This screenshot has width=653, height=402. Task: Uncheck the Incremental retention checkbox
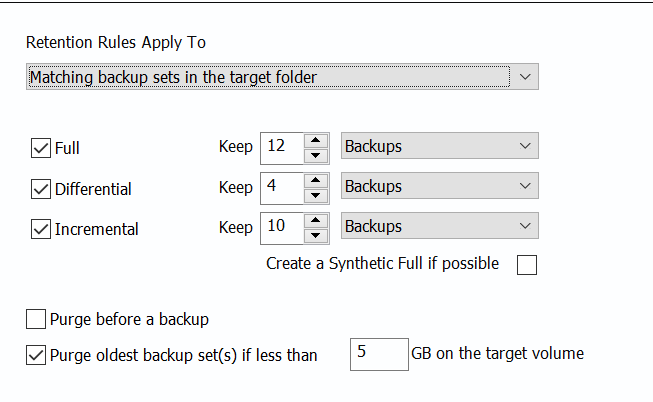tap(41, 229)
